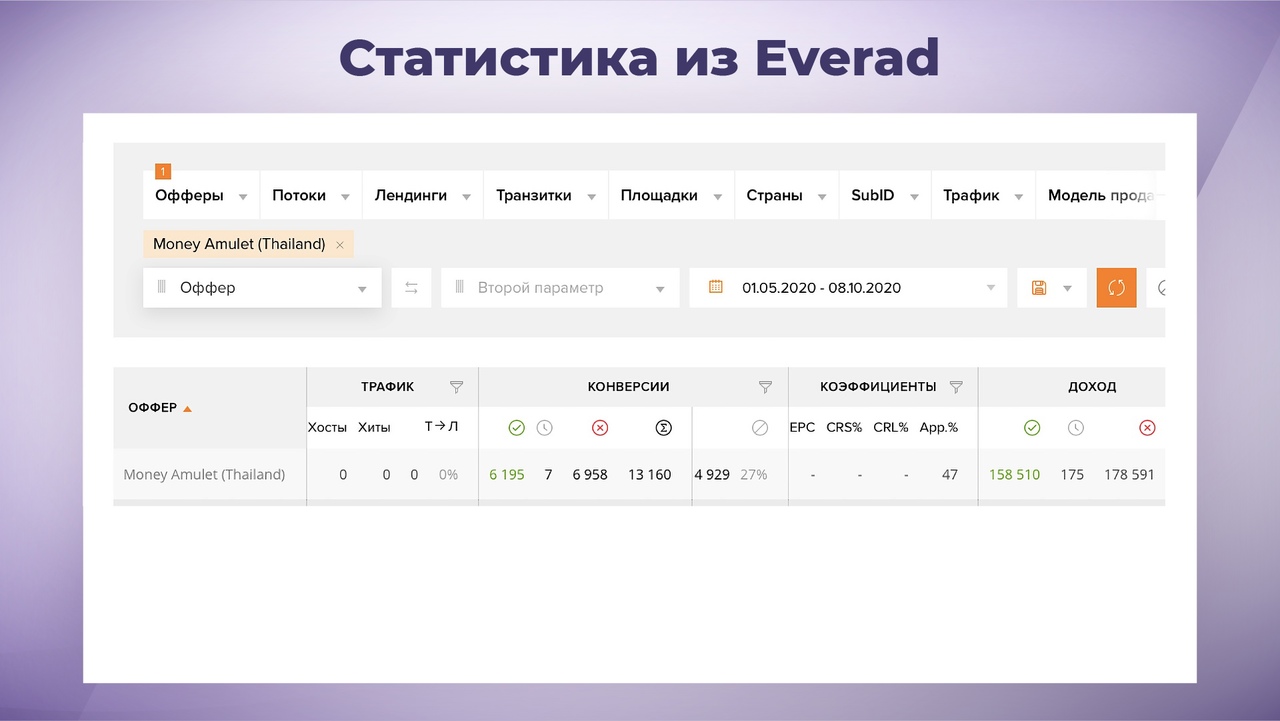Click approved income green check icon
This screenshot has width=1280, height=721.
click(1032, 428)
